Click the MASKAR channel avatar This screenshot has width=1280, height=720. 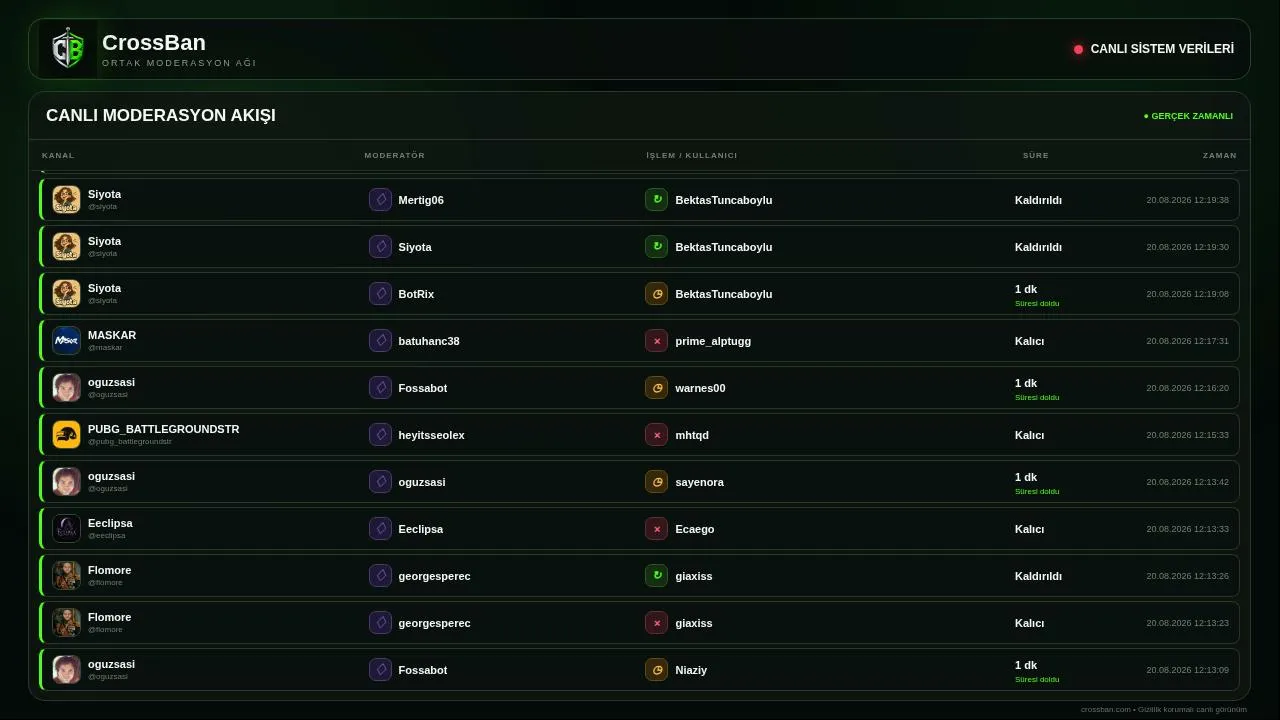coord(66,340)
